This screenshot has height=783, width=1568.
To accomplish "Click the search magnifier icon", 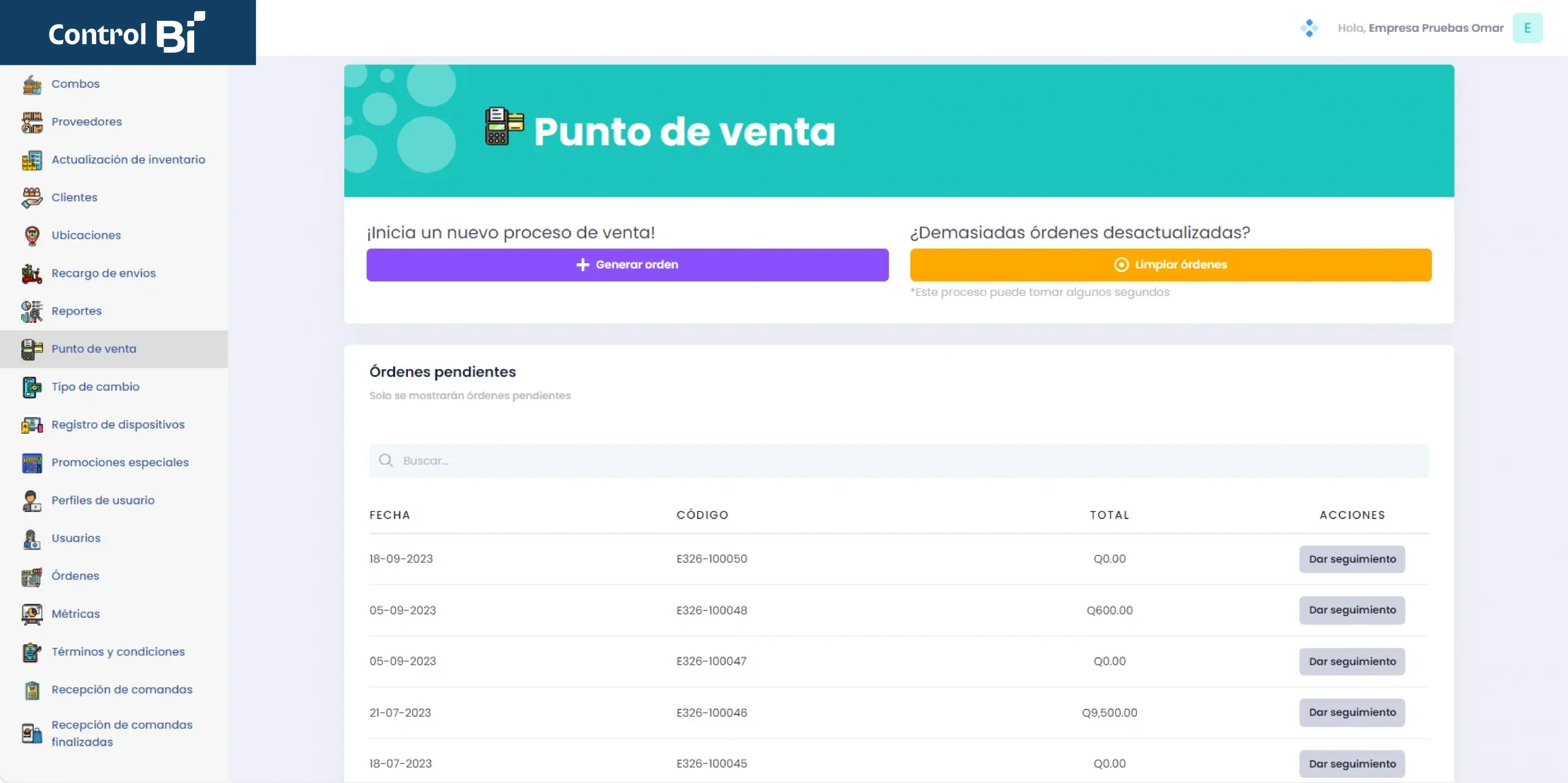I will point(385,460).
